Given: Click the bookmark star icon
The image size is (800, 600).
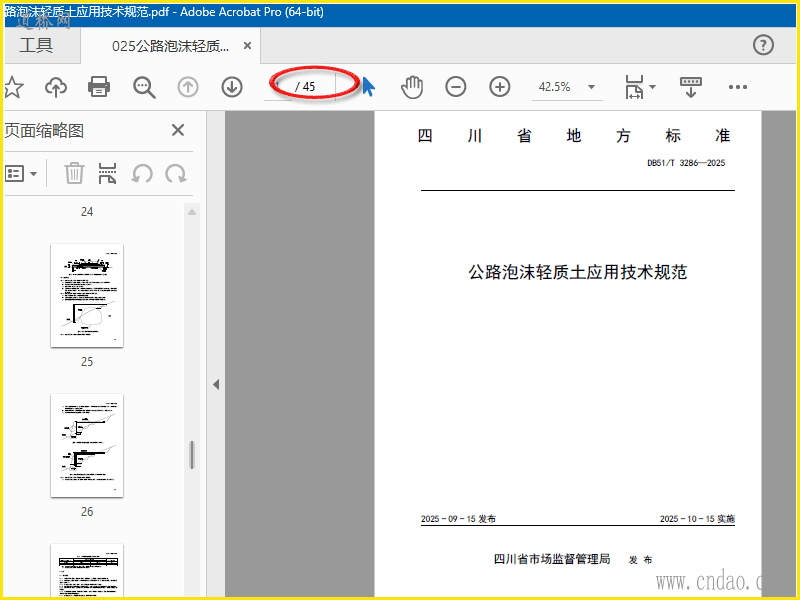Looking at the screenshot, I should [x=13, y=87].
